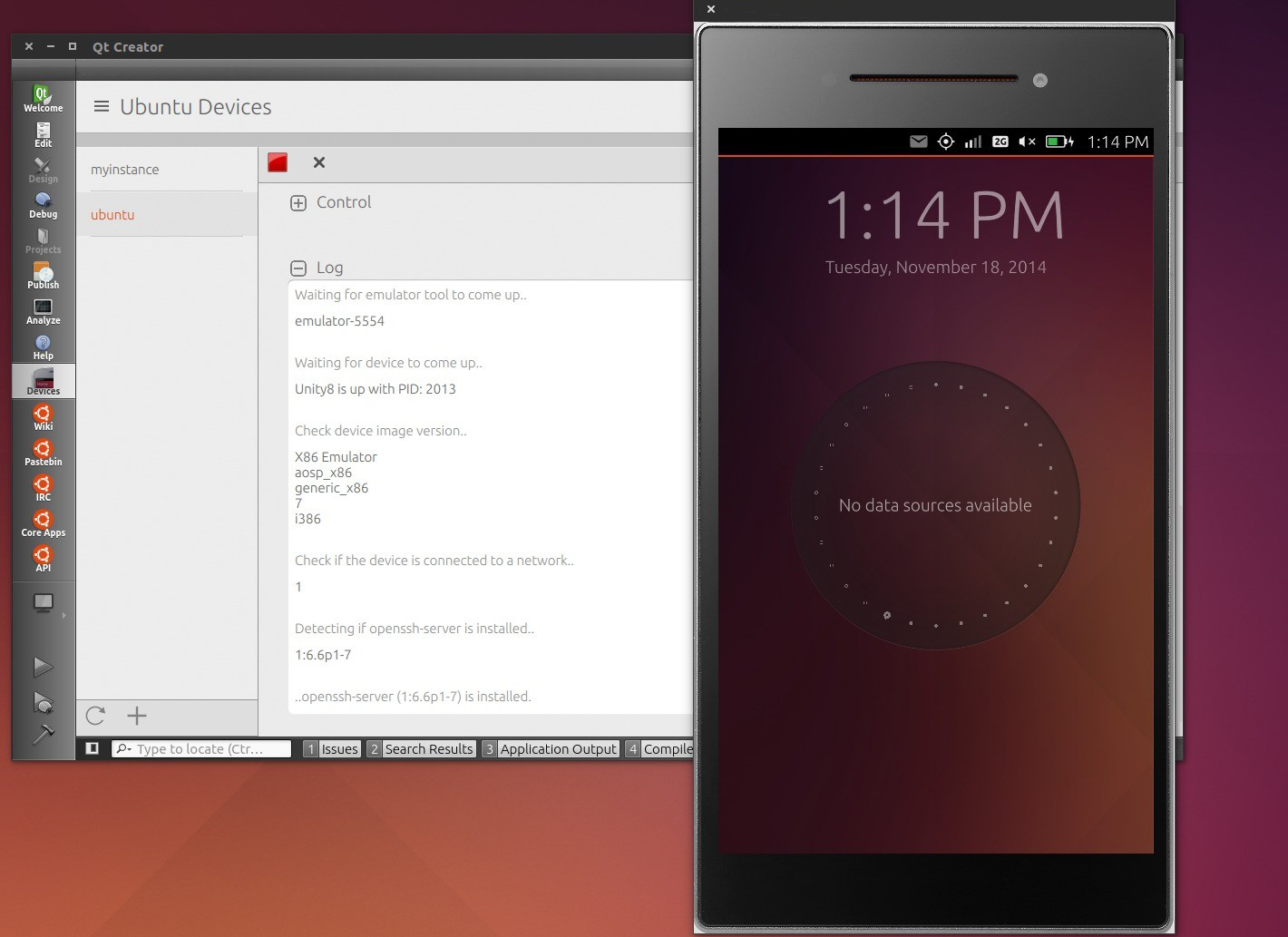1288x937 pixels.
Task: Open the Help mode
Action: click(43, 346)
